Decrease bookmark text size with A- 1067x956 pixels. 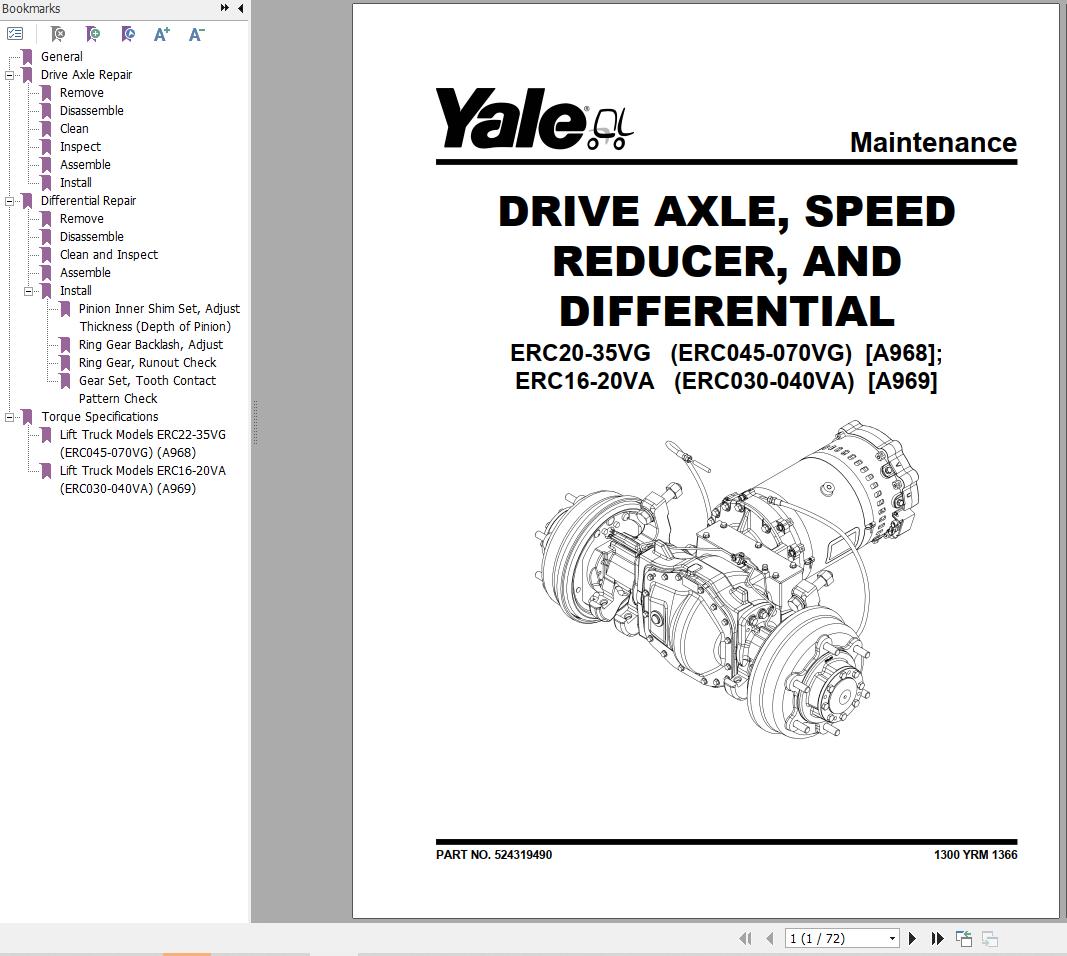197,34
